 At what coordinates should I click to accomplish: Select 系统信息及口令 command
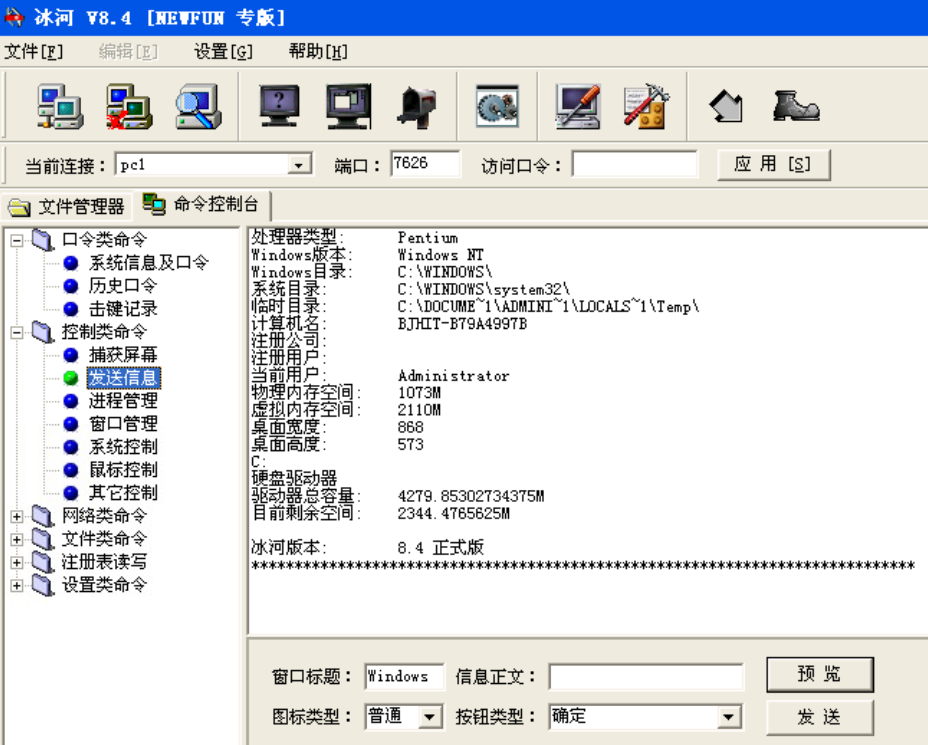[149, 263]
